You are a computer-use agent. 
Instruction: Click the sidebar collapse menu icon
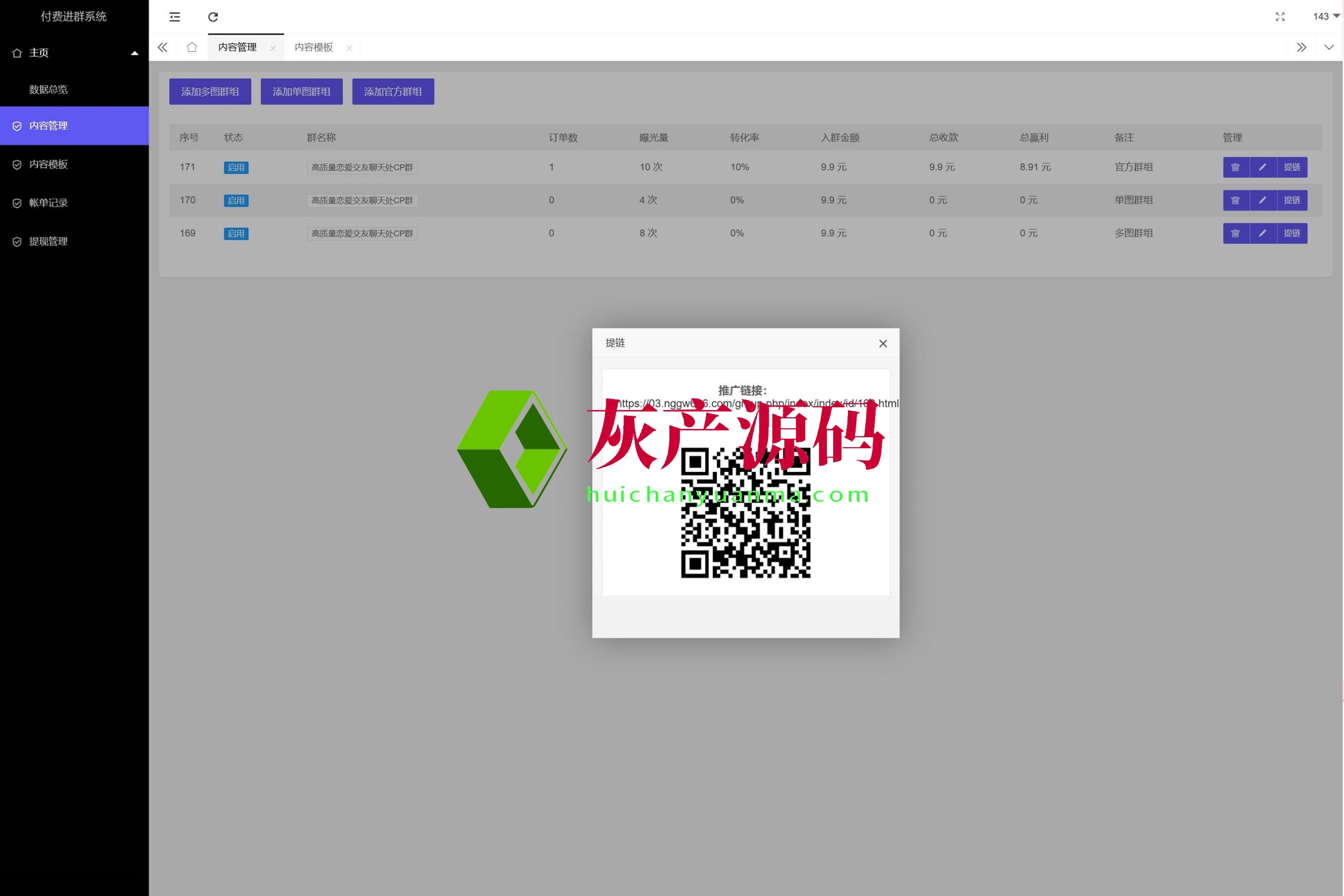175,17
